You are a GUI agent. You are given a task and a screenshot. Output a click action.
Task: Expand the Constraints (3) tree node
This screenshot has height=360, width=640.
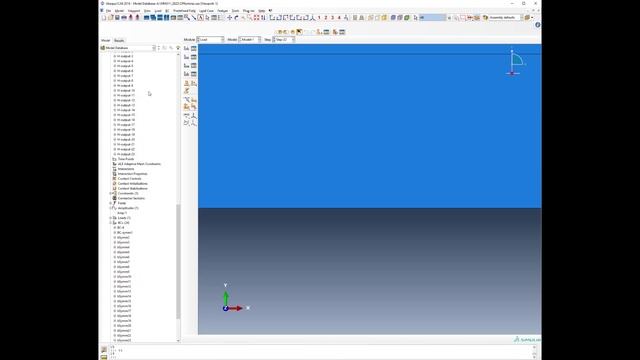click(x=111, y=193)
